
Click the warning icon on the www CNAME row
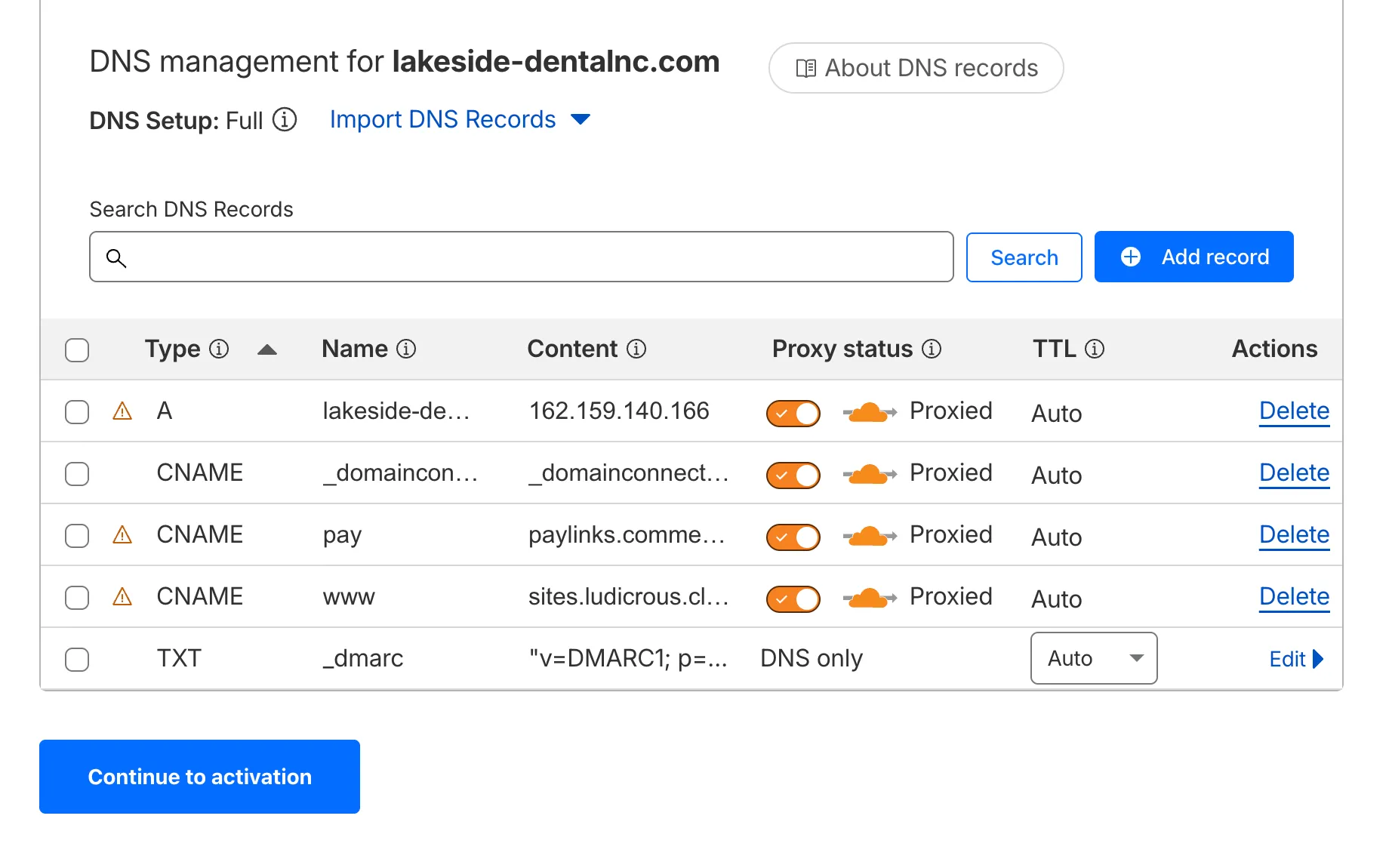tap(122, 597)
